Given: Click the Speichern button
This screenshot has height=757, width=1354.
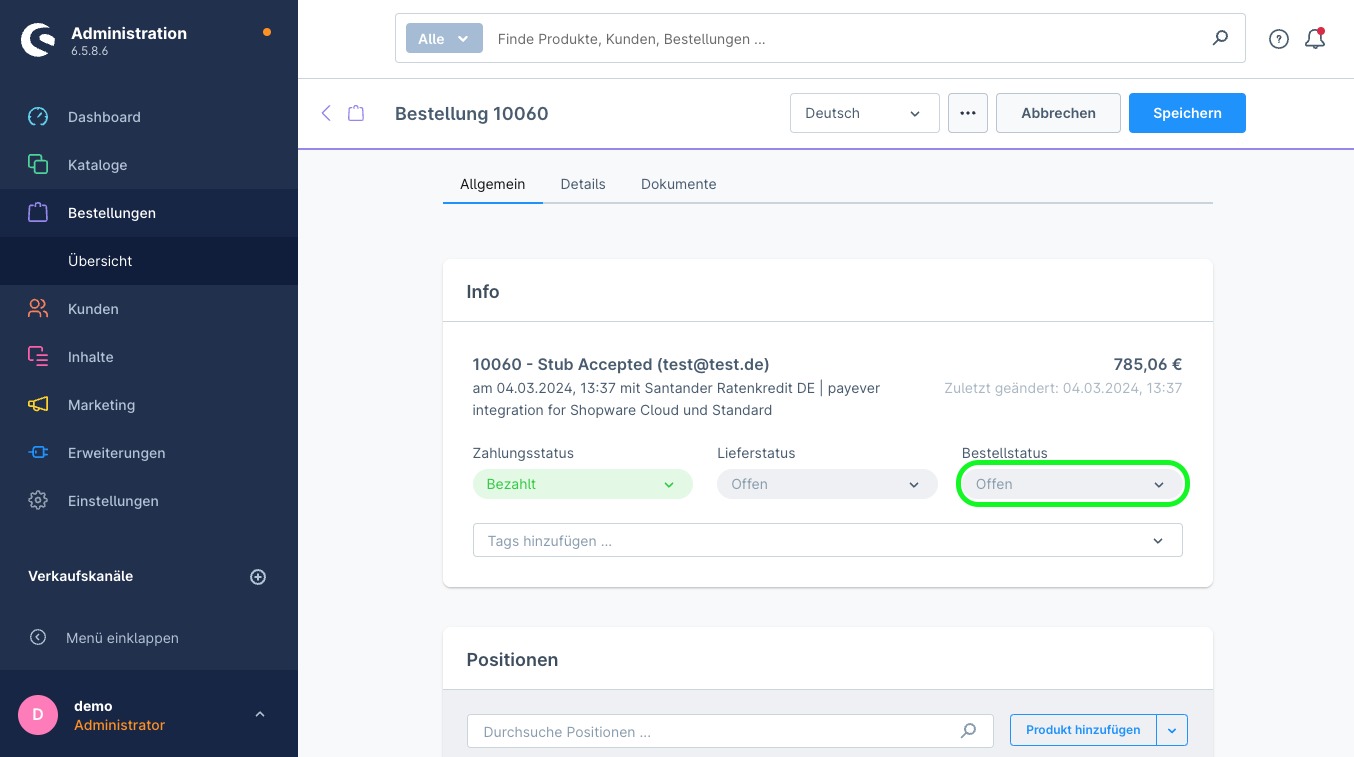Looking at the screenshot, I should point(1187,113).
